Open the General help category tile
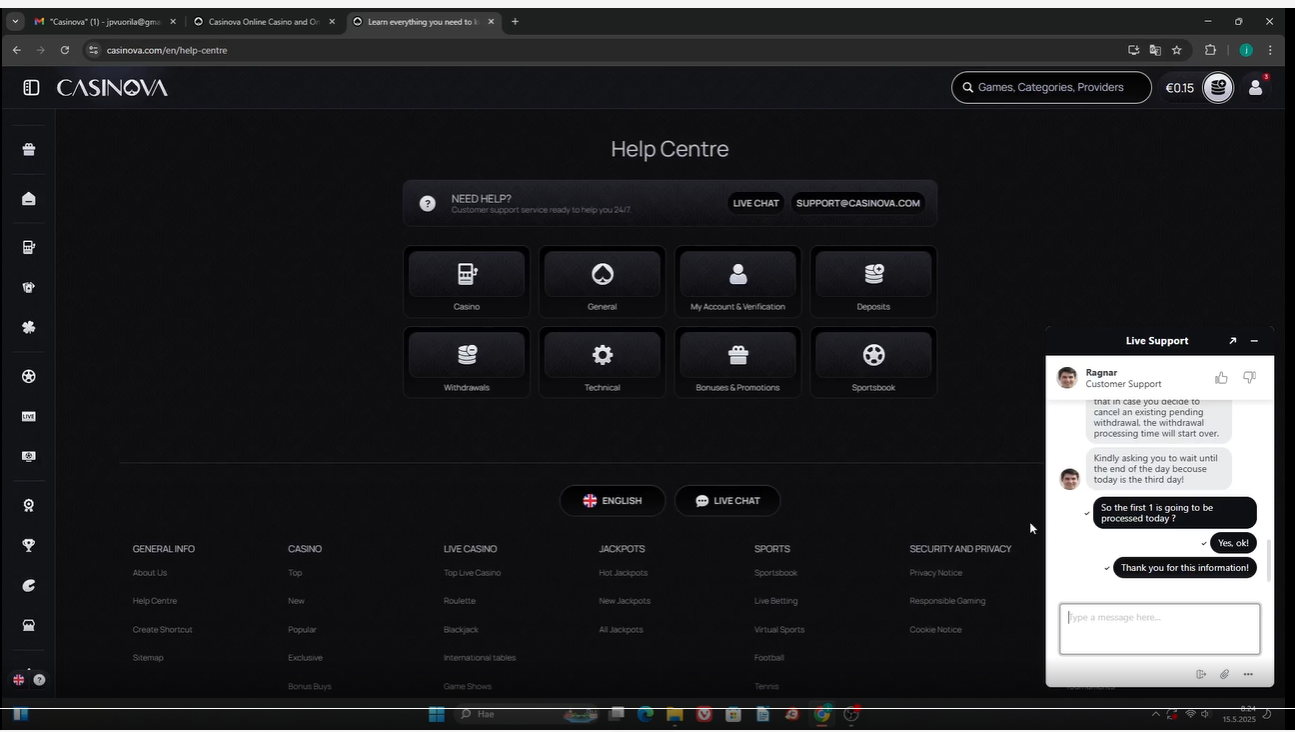 point(602,281)
